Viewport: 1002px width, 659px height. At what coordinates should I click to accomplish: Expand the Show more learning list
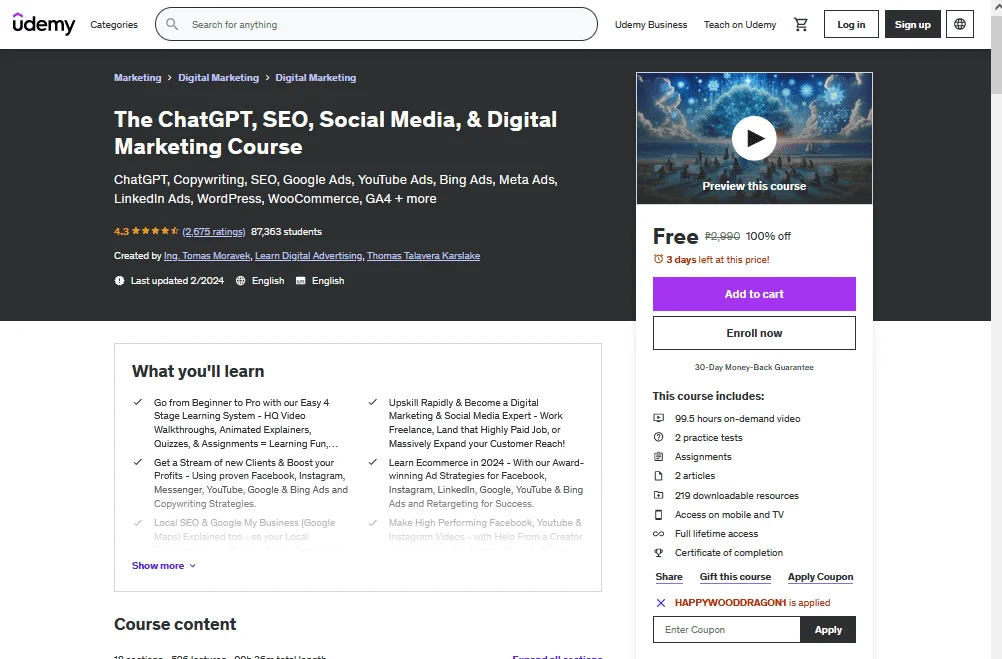coord(164,566)
